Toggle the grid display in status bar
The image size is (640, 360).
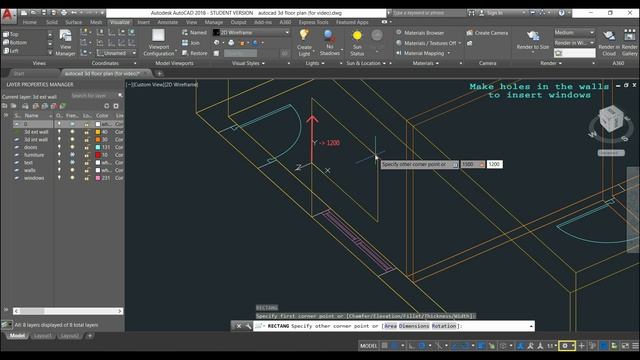(x=384, y=346)
